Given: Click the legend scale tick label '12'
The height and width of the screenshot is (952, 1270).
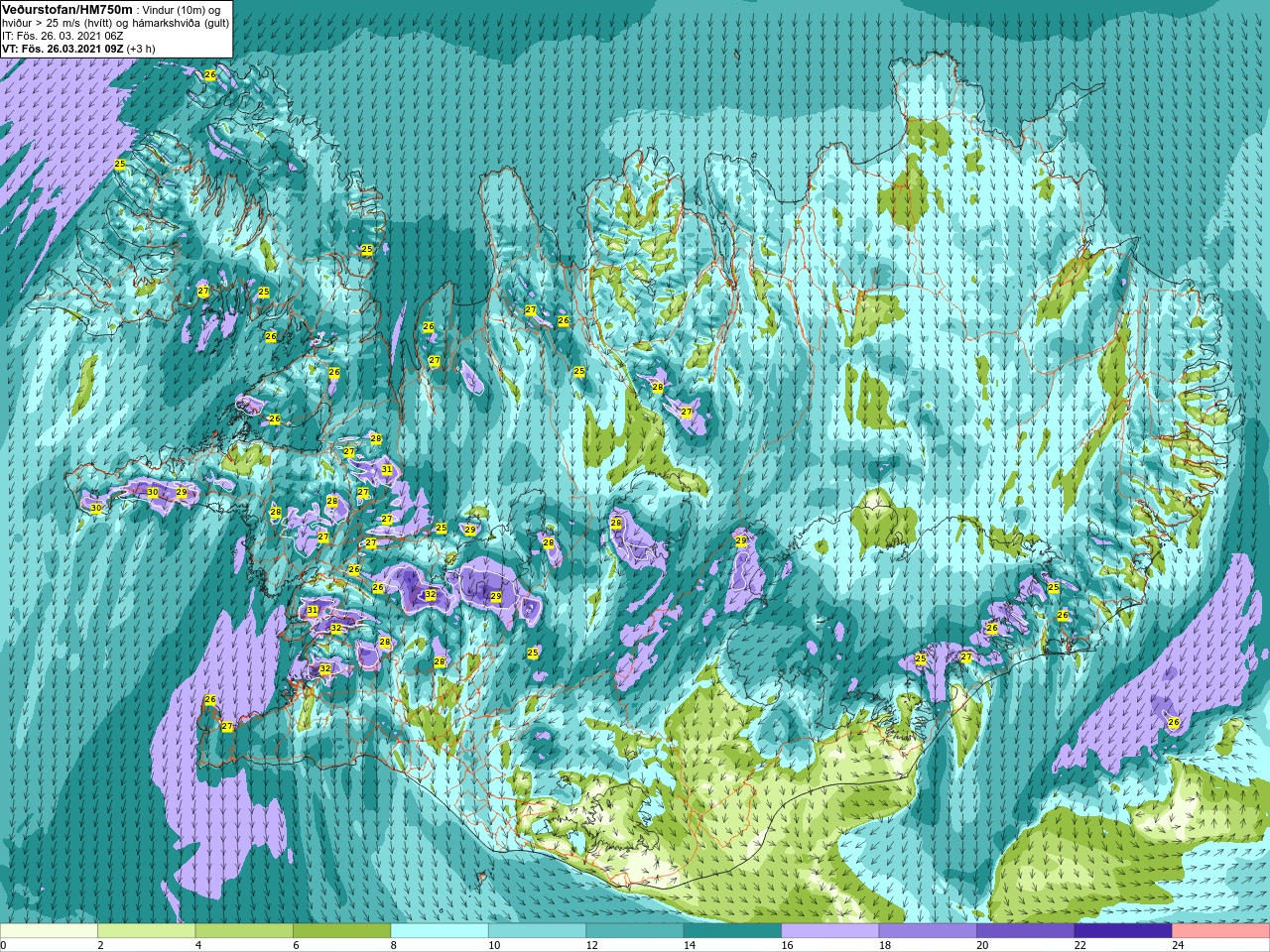Looking at the screenshot, I should pyautogui.click(x=592, y=945).
